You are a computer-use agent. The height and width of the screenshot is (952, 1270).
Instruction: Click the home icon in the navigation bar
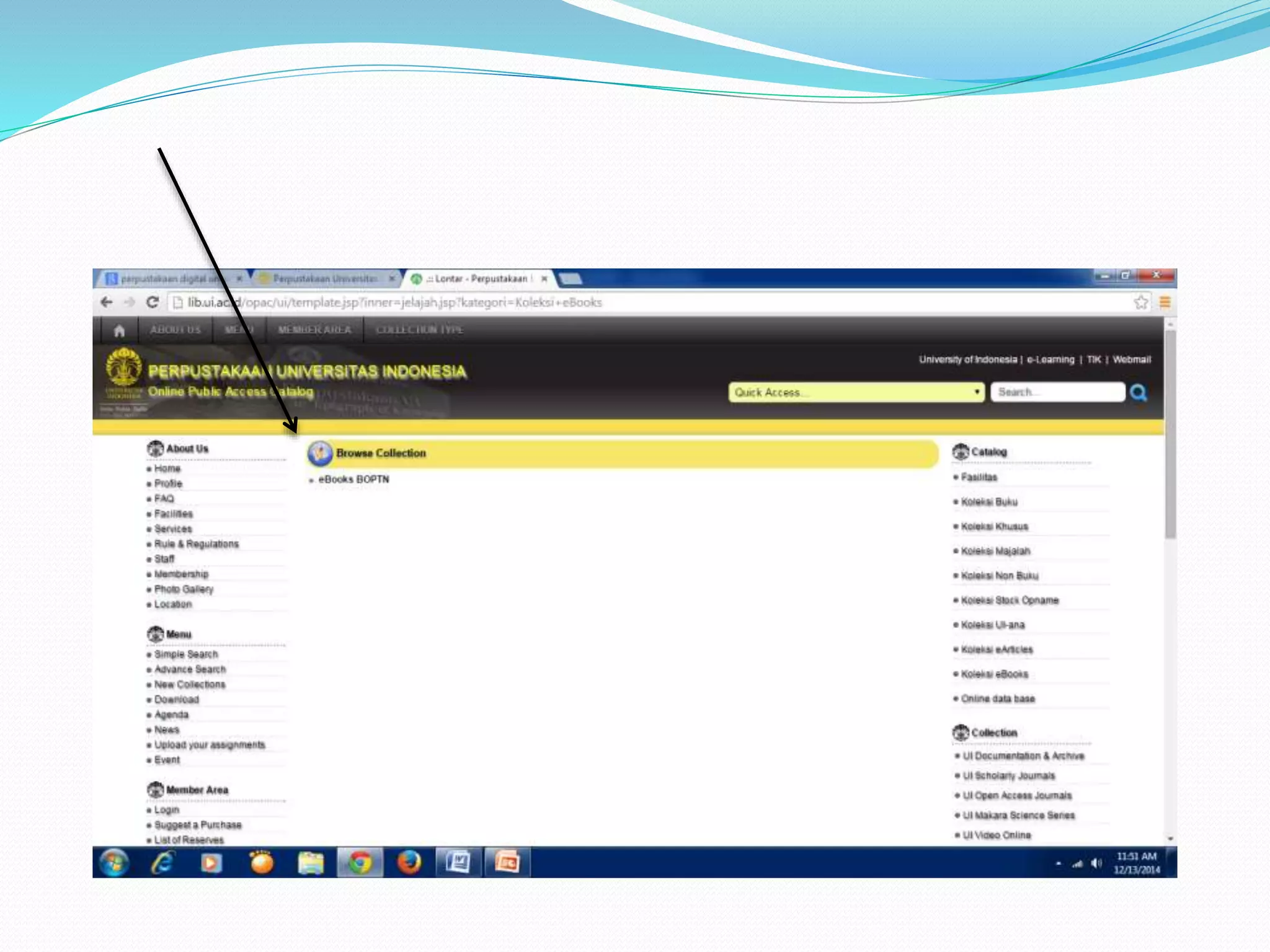pos(119,330)
